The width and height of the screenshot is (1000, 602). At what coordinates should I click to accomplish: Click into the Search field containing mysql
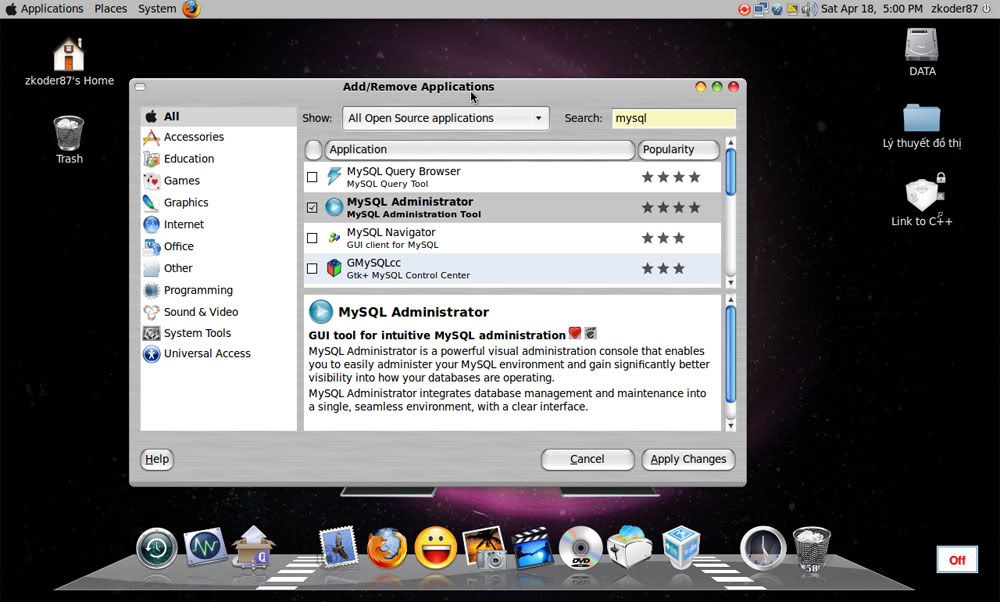(673, 118)
